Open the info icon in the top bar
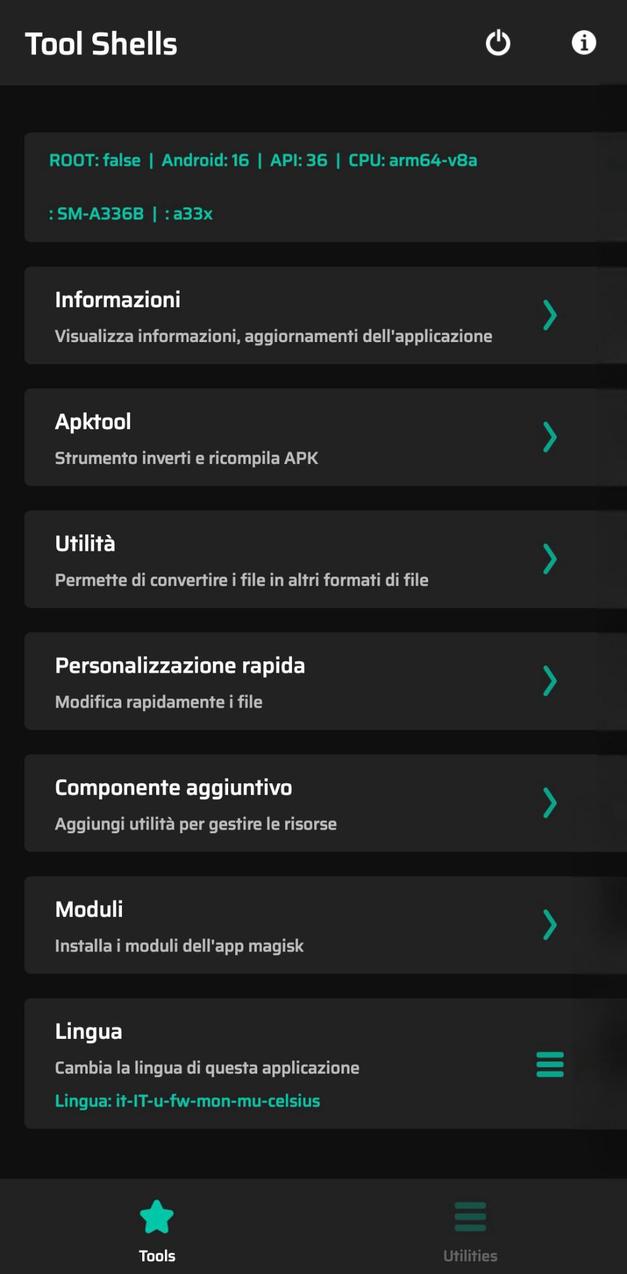 pos(583,43)
